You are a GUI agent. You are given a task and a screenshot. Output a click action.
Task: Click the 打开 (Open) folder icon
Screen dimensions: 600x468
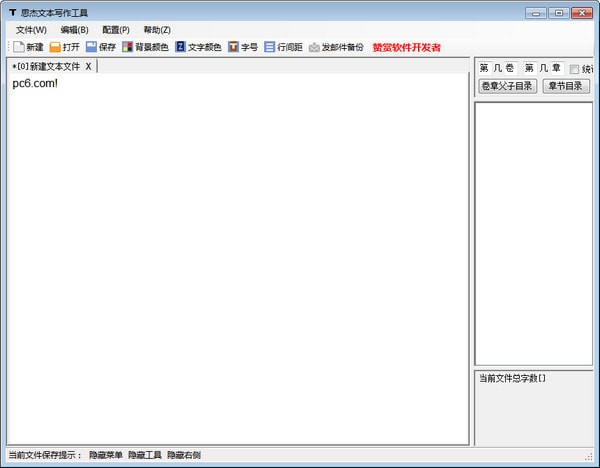tap(55, 47)
